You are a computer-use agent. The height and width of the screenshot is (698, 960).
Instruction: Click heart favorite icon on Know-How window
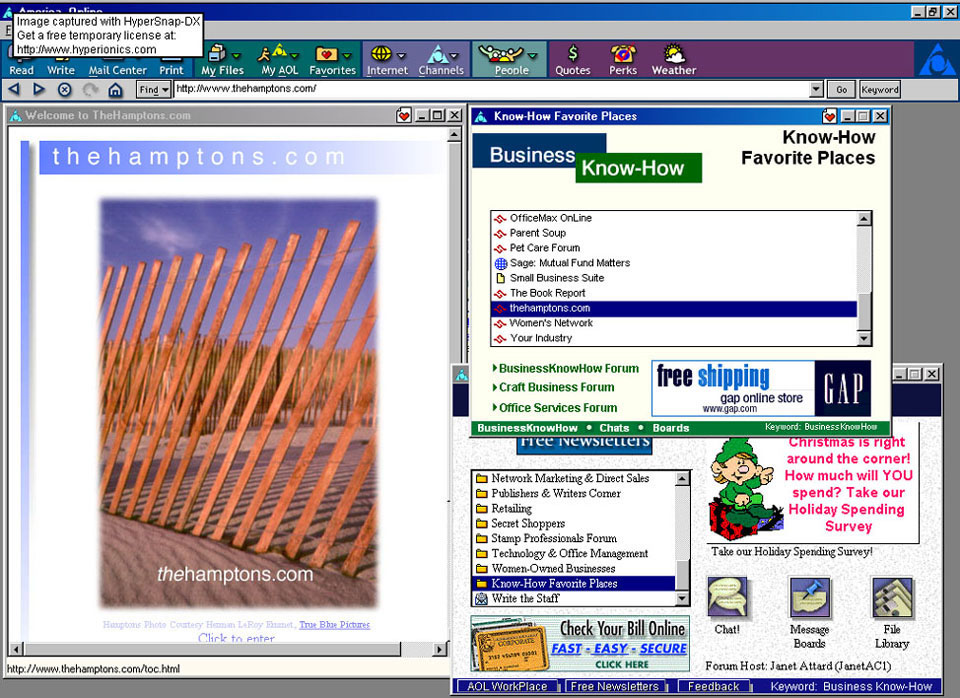point(829,117)
